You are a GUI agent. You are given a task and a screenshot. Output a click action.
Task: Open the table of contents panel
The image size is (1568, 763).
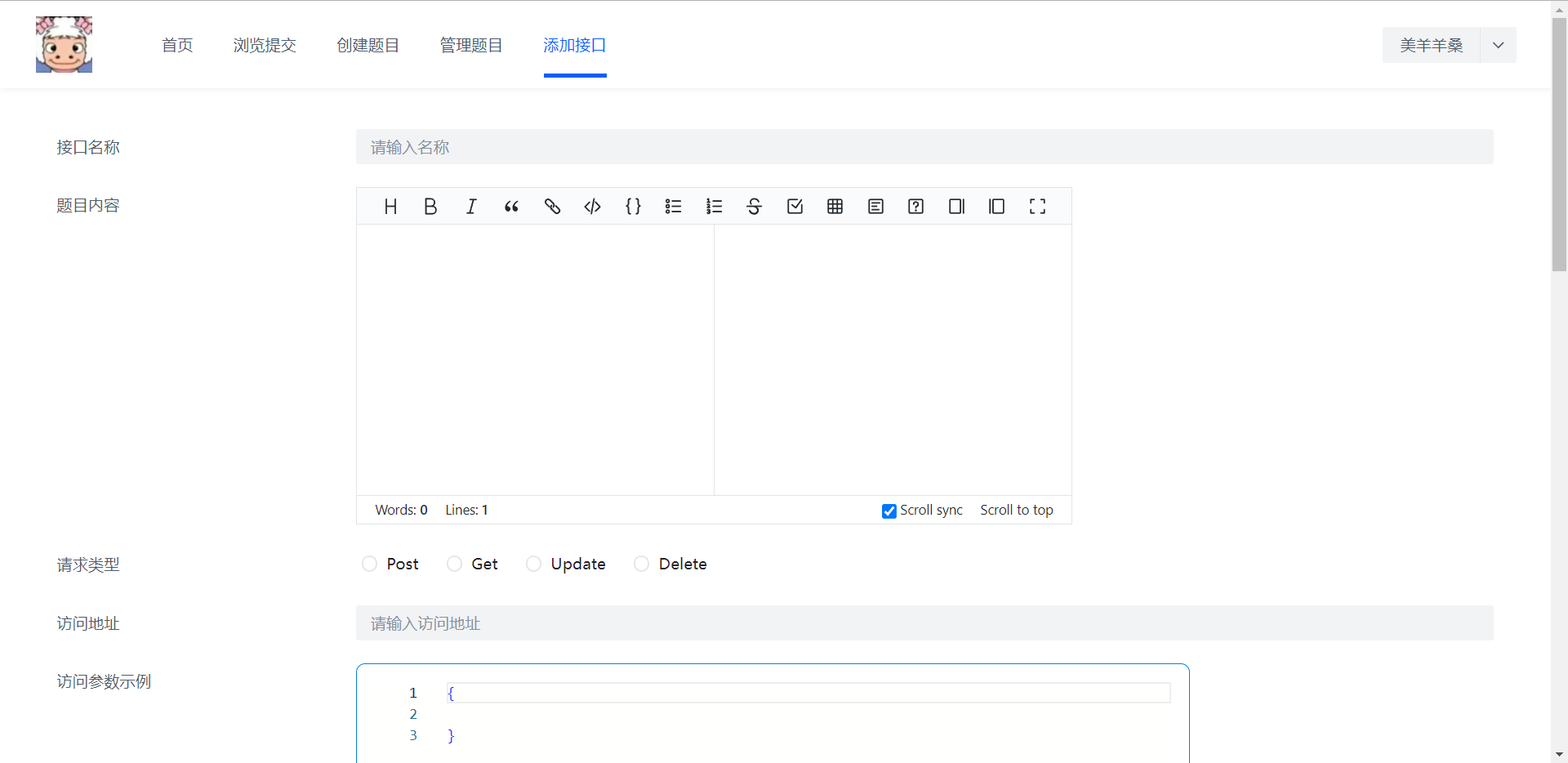pos(875,207)
